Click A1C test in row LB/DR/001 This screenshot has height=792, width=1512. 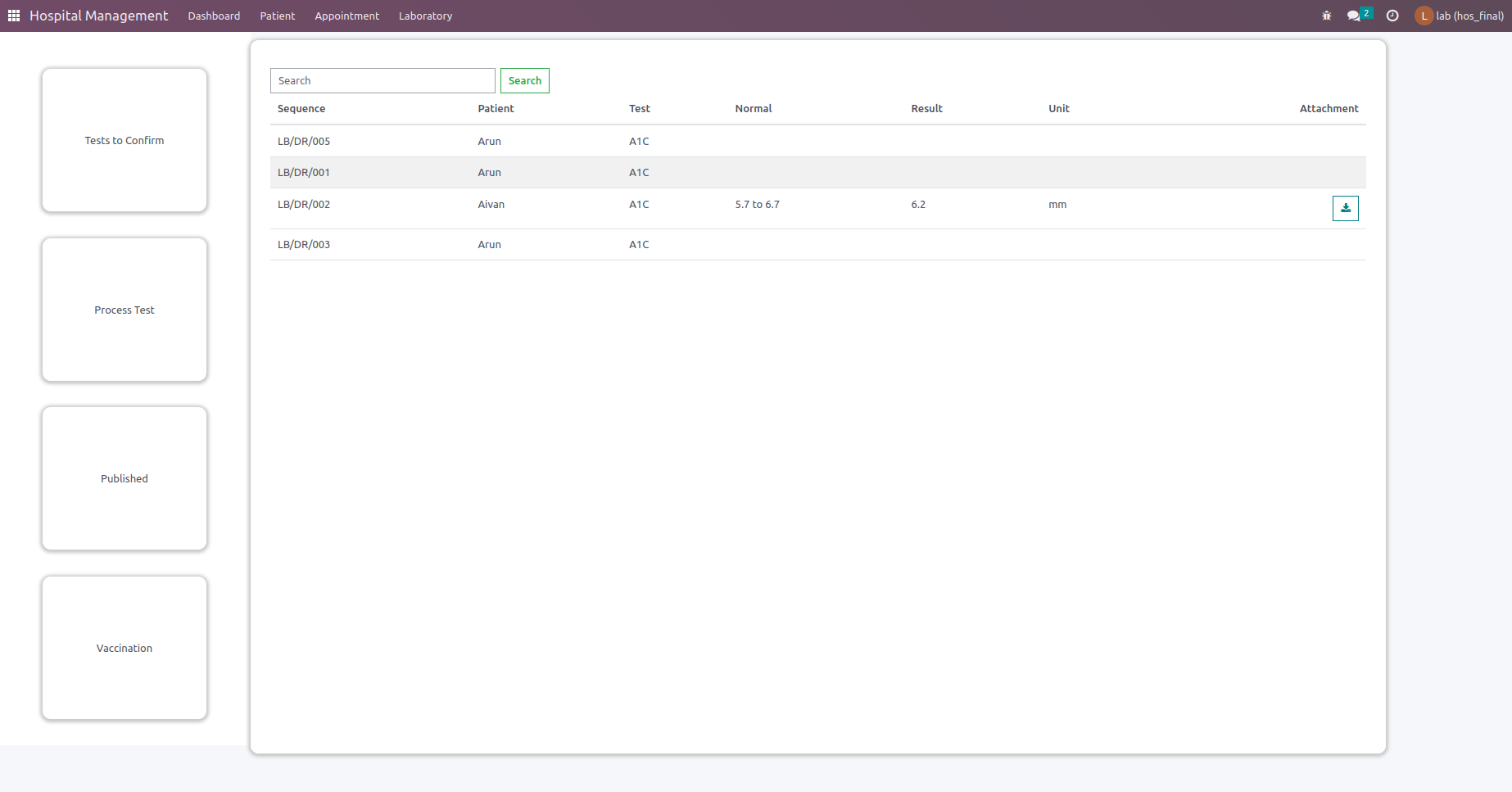click(639, 172)
